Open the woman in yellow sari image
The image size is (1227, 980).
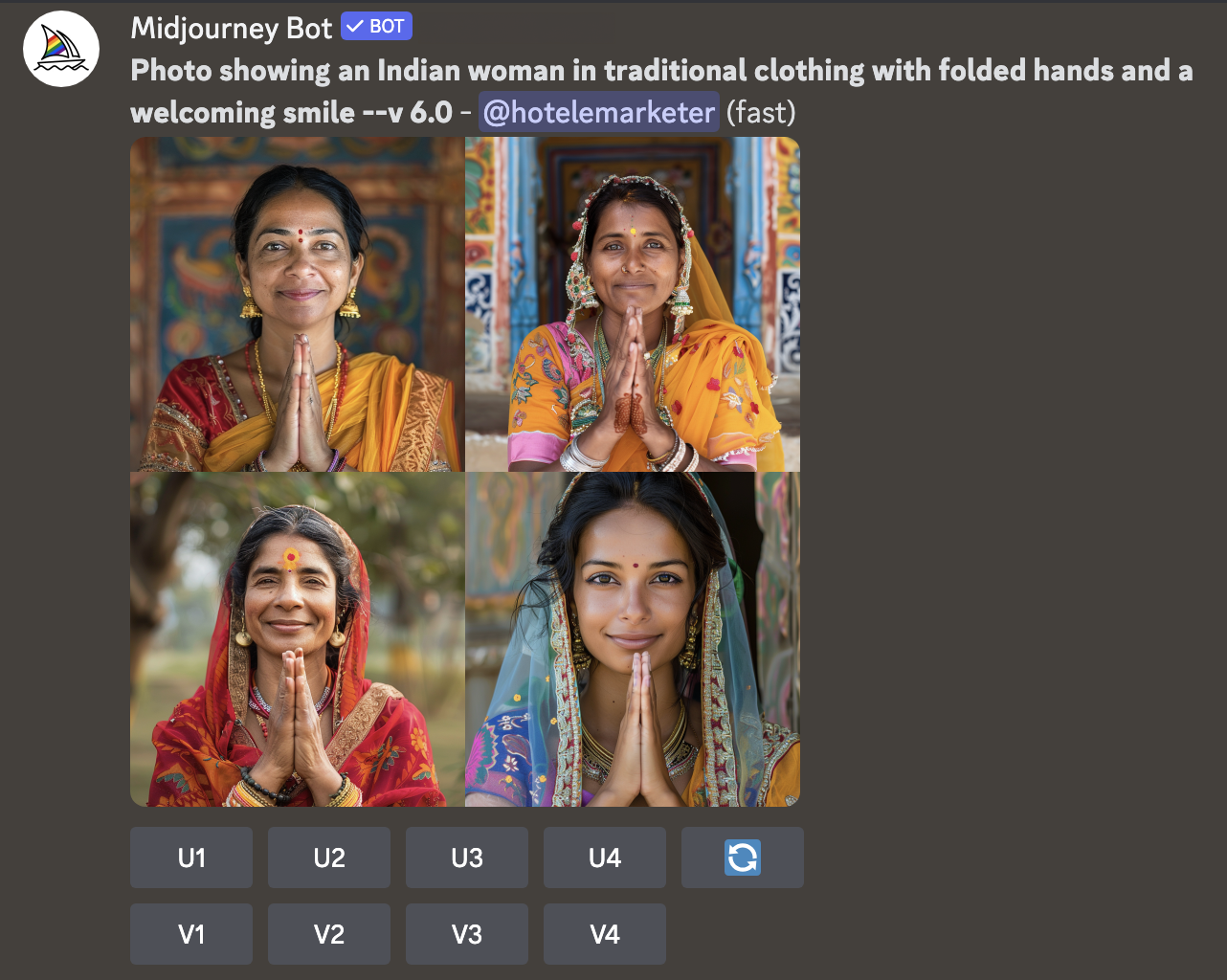[297, 304]
